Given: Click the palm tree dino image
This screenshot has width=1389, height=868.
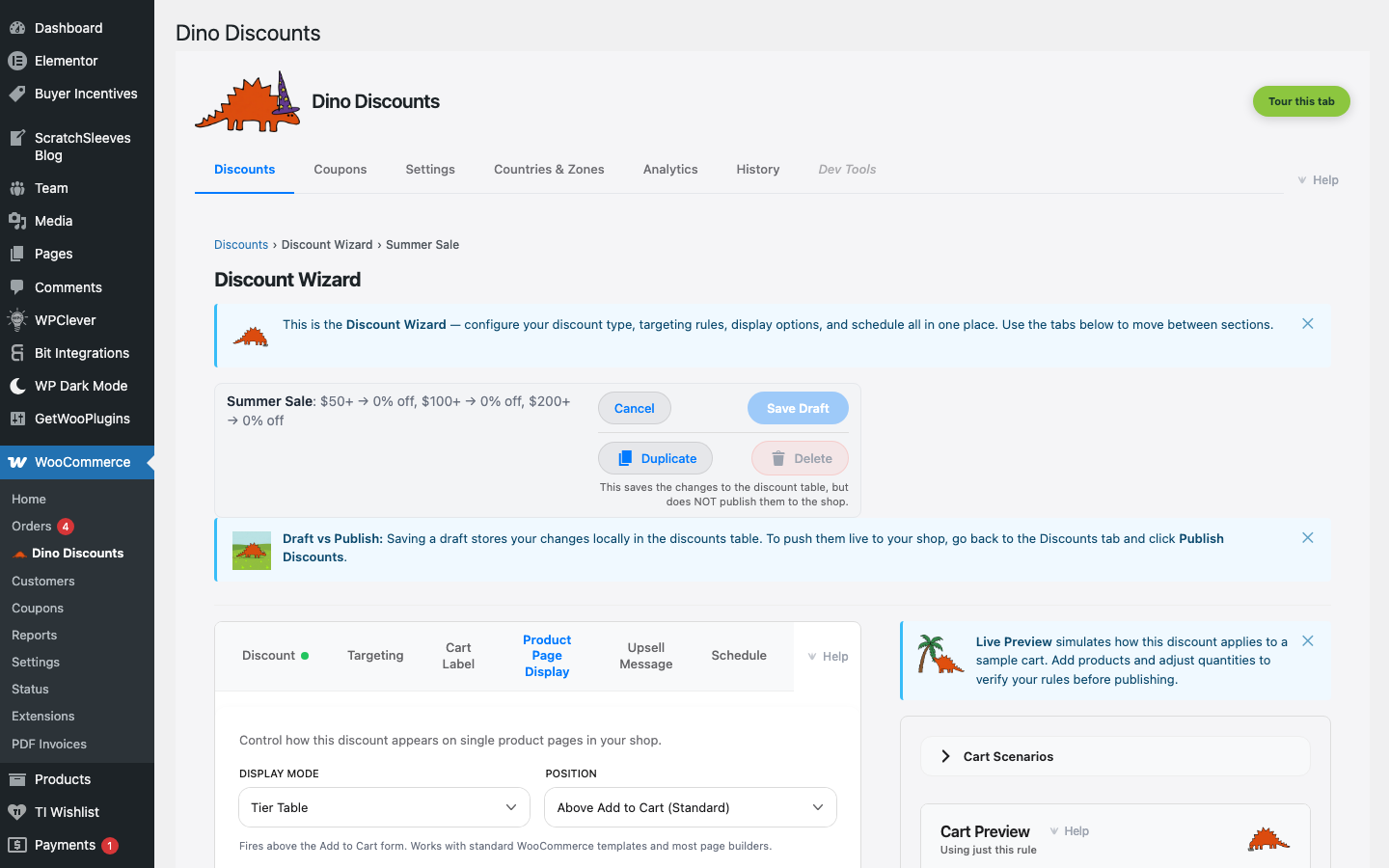Looking at the screenshot, I should (x=940, y=654).
